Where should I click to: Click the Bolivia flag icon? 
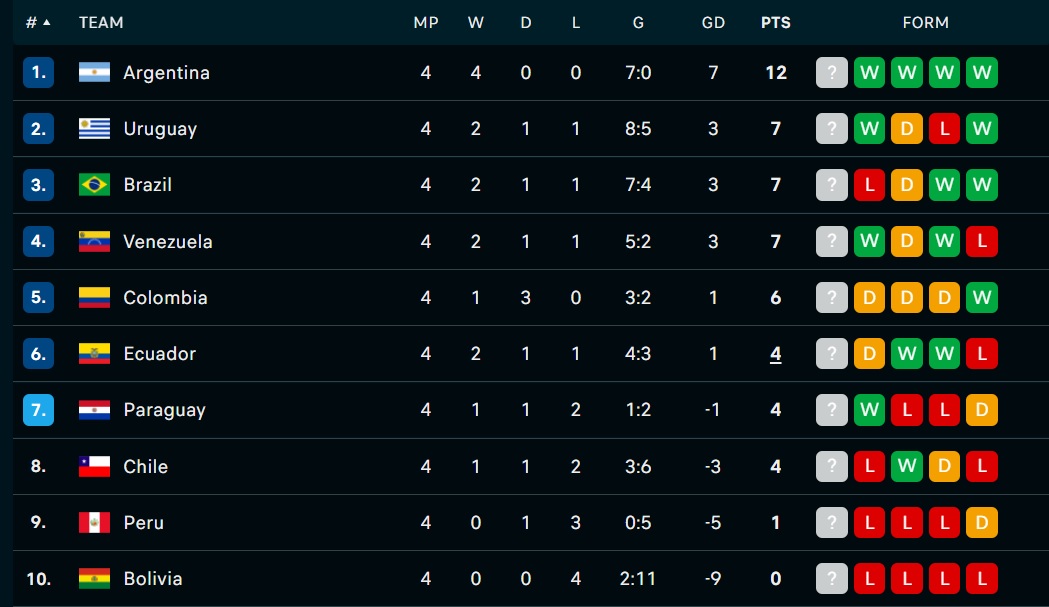[94, 579]
